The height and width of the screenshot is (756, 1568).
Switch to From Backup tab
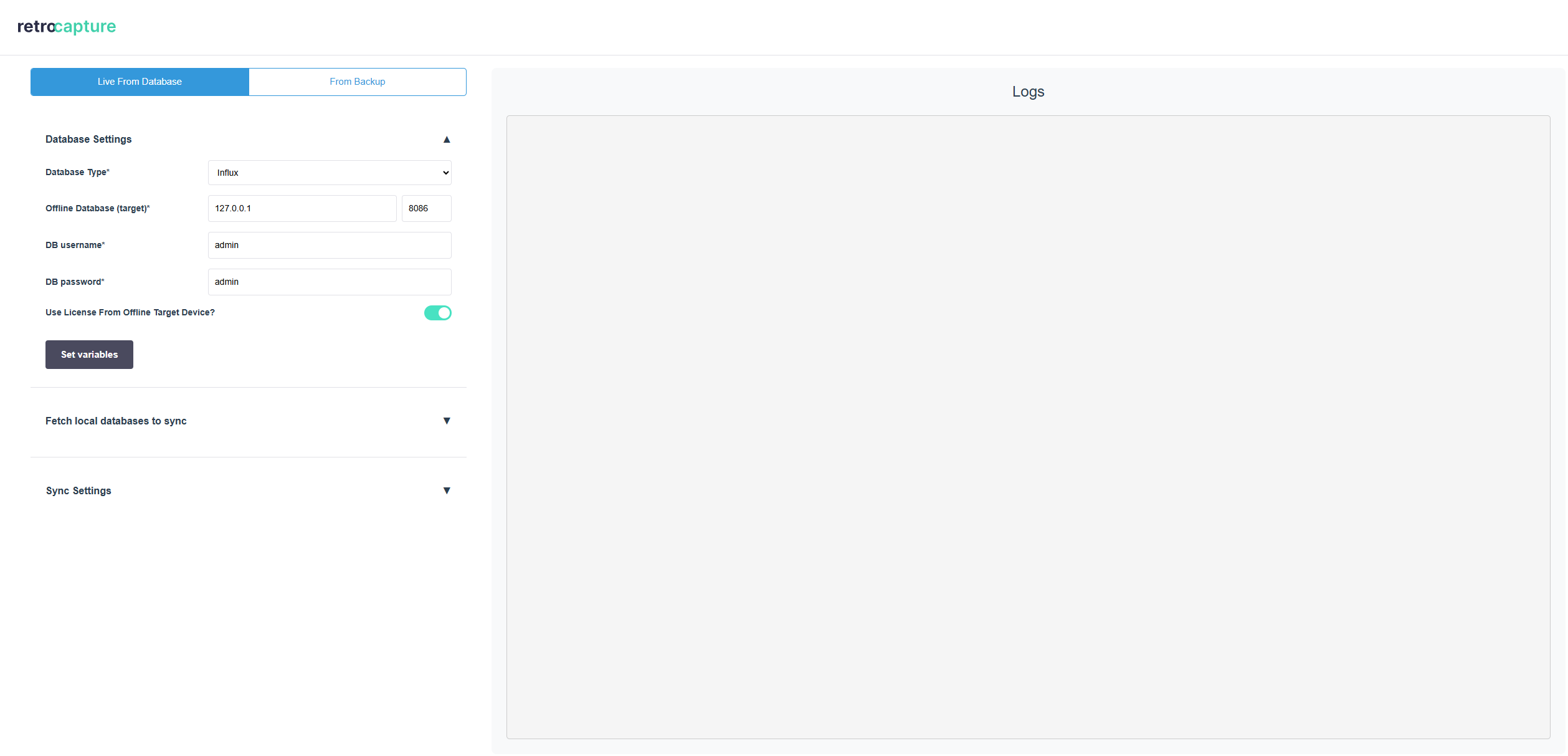[x=358, y=82]
